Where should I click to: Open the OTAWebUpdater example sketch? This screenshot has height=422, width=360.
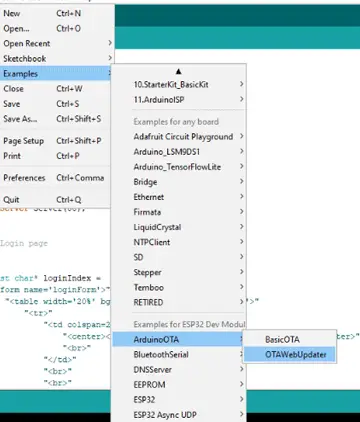click(289, 354)
